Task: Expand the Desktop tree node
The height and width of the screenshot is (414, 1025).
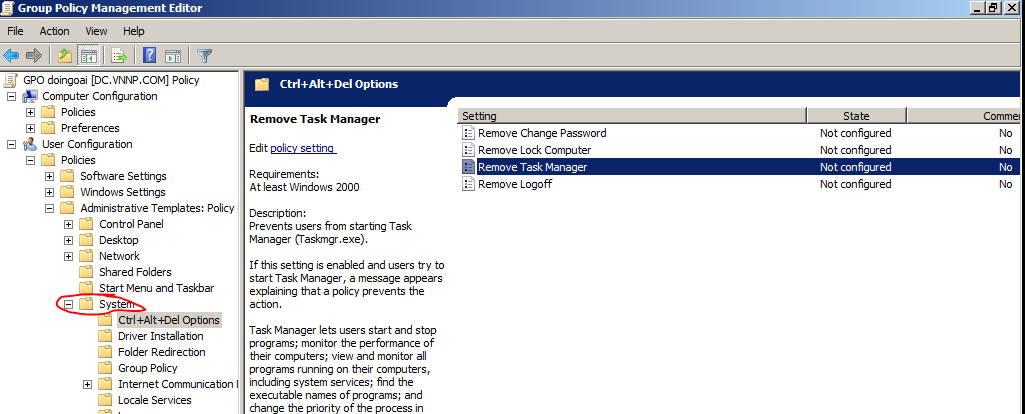Action: tap(68, 240)
